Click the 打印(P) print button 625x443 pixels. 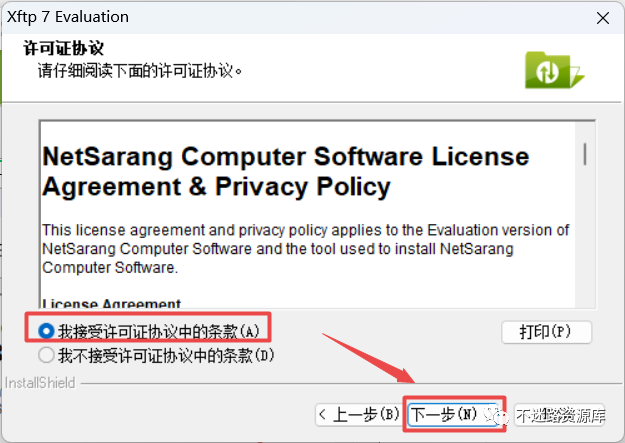[x=546, y=332]
